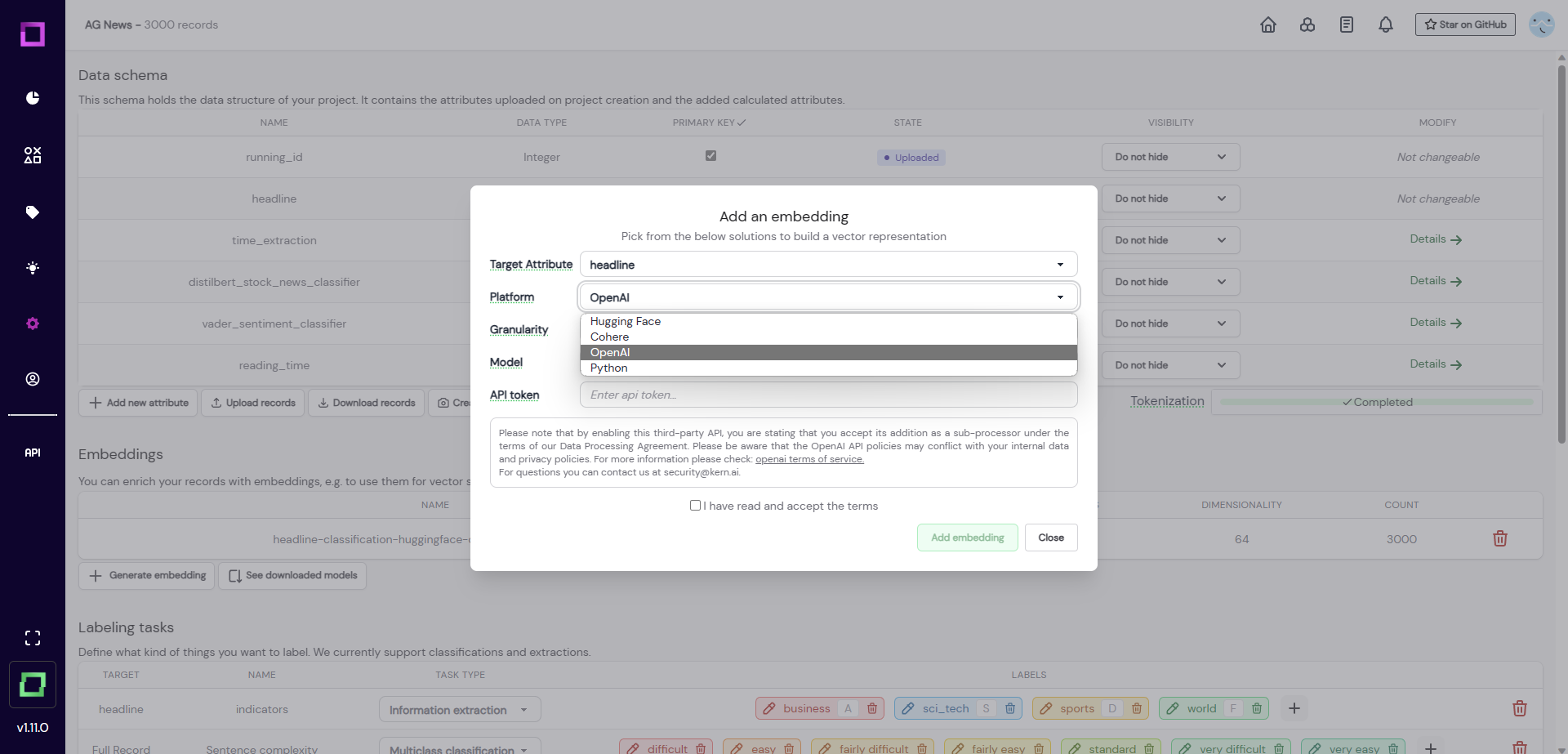This screenshot has width=1568, height=754.
Task: Open vader_sentiment_classifier visibility dropdown
Action: [1170, 323]
